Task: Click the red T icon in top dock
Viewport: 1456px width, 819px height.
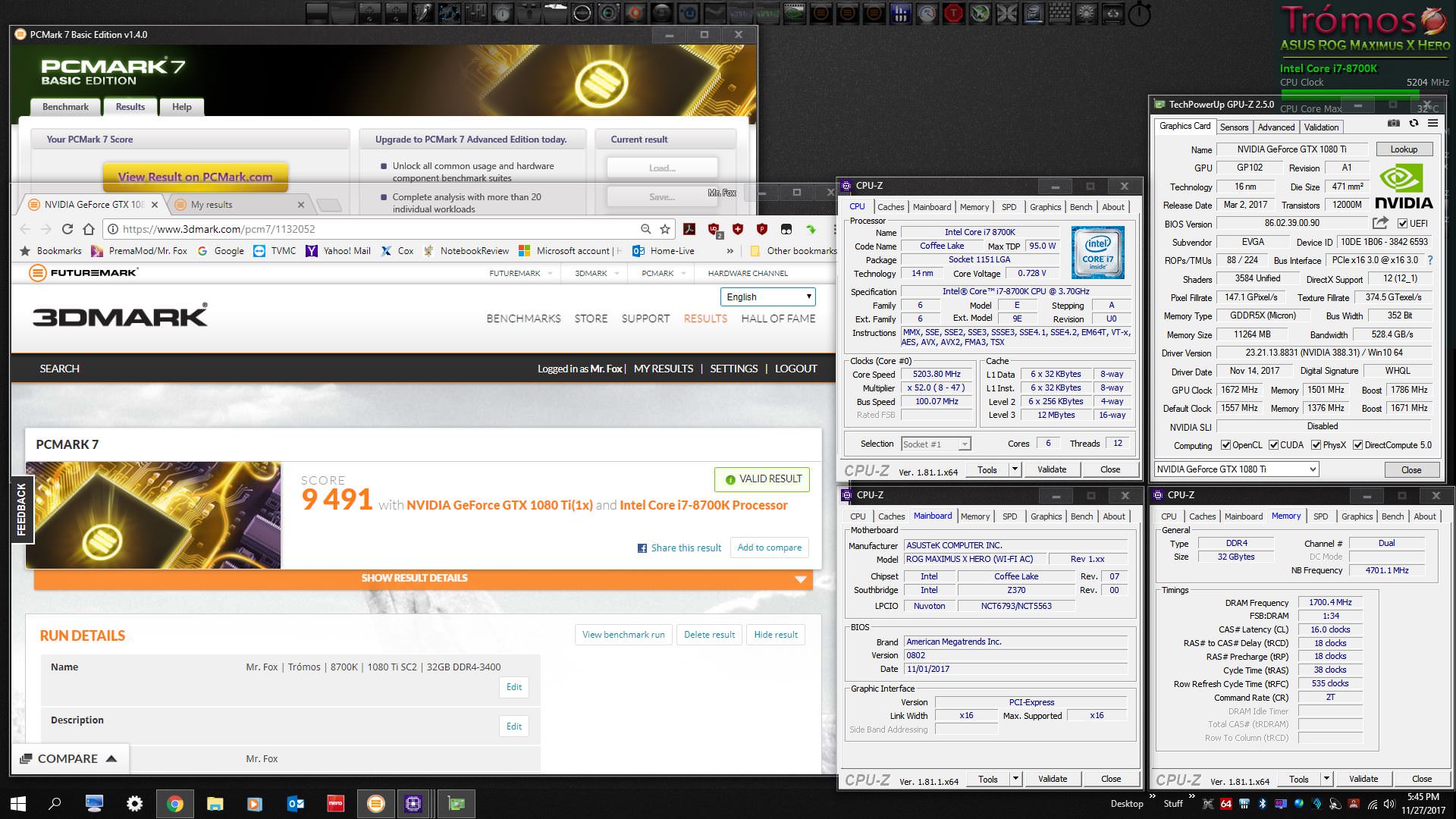Action: [953, 13]
